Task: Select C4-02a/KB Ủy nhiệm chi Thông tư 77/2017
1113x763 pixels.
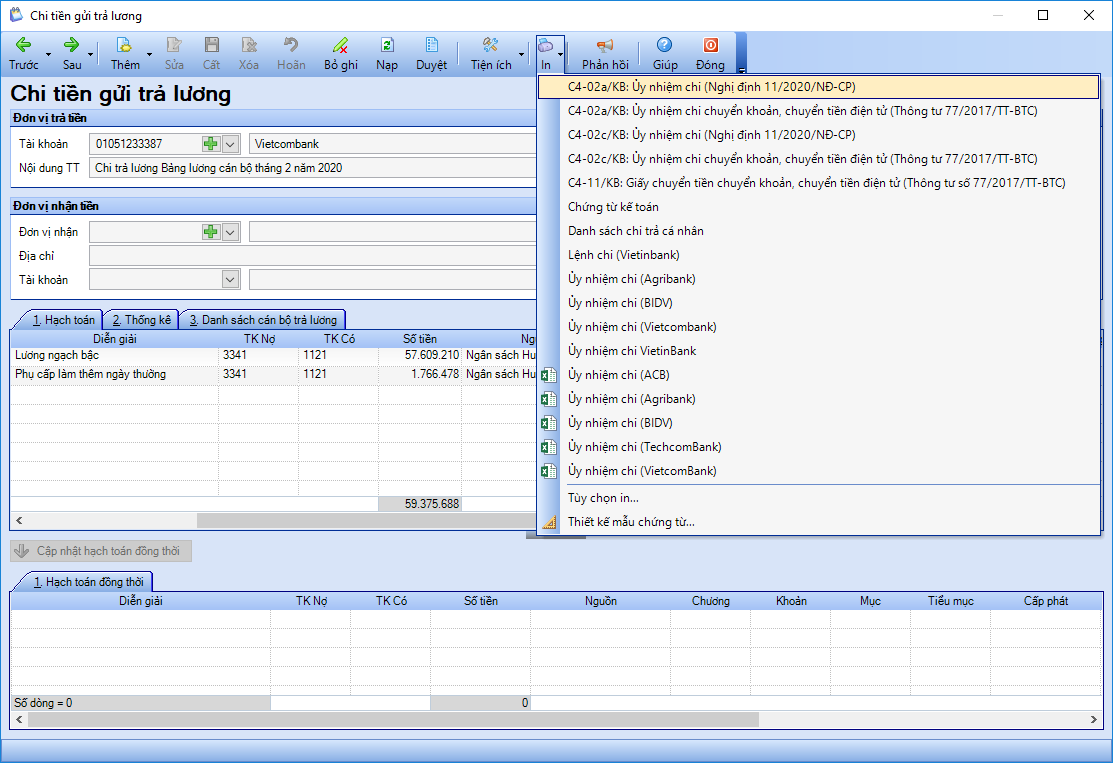Action: [818, 111]
